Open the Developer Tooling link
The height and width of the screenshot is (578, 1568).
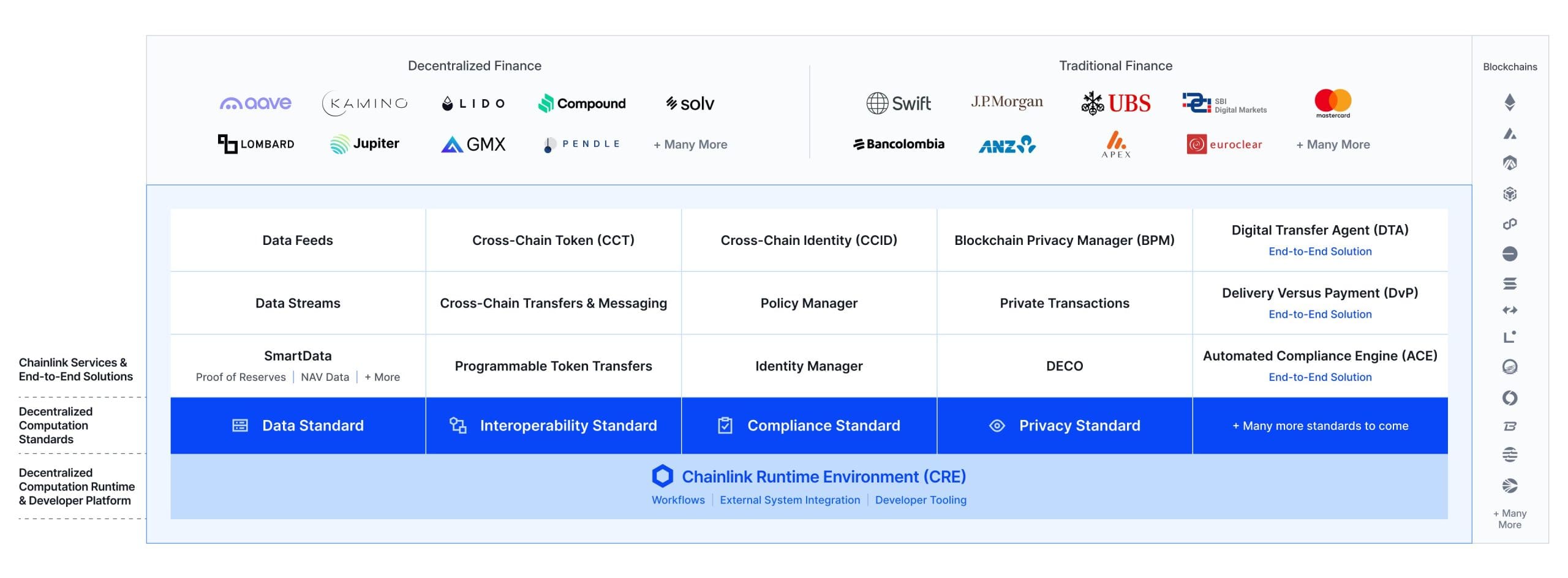point(921,500)
